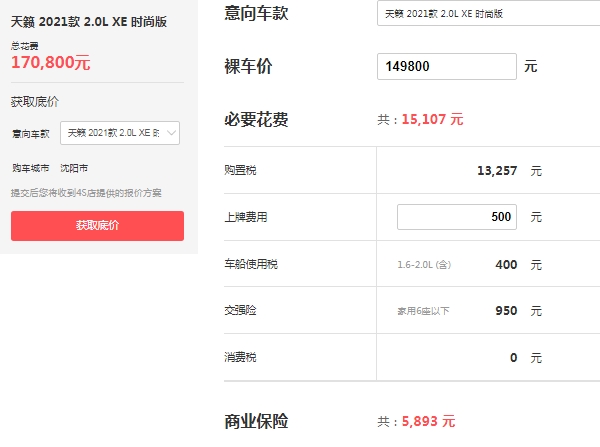Click the 商业保险 section heading

pyautogui.click(x=256, y=421)
